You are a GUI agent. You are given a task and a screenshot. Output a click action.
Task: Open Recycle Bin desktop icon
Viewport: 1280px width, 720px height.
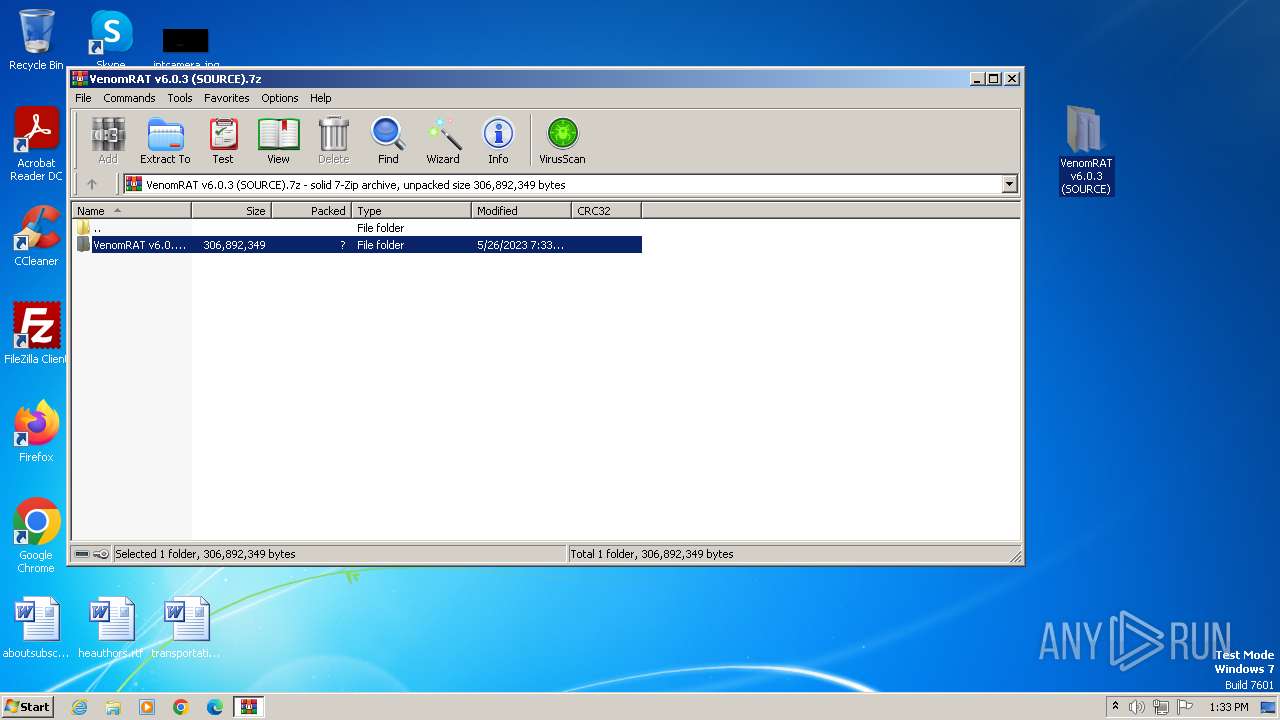pos(36,40)
